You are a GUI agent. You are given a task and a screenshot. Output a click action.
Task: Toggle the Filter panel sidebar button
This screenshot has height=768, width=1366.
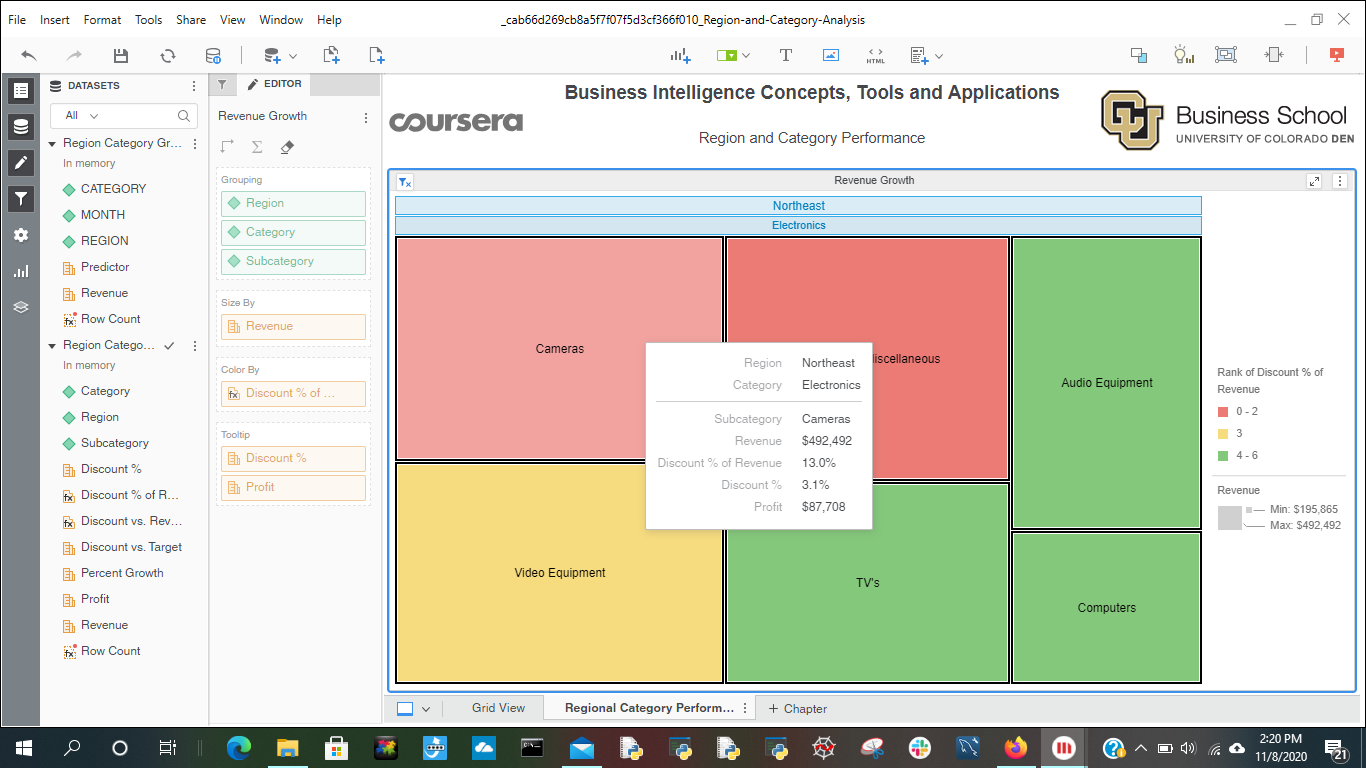(x=20, y=198)
